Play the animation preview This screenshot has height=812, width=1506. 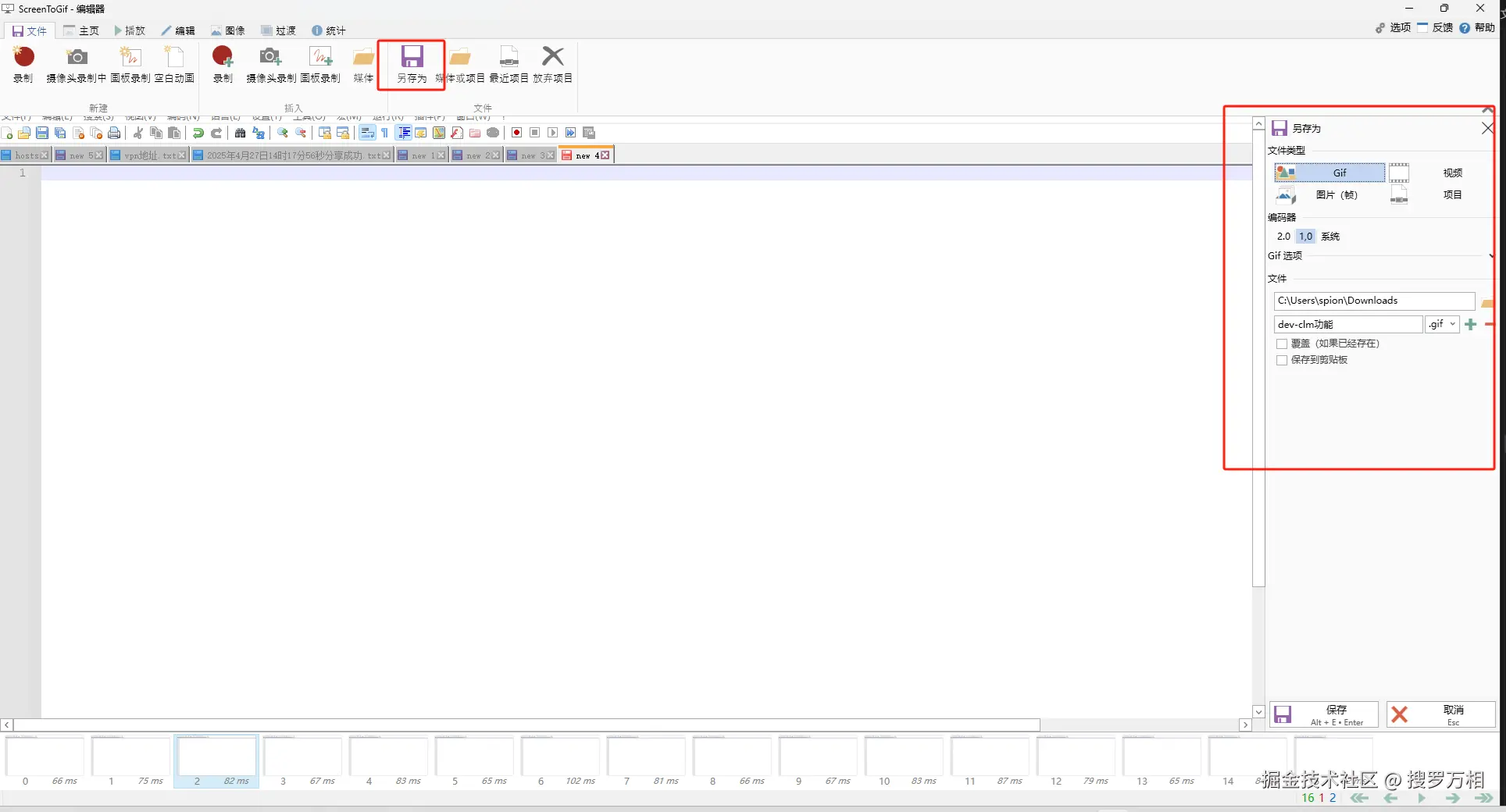pyautogui.click(x=1422, y=798)
